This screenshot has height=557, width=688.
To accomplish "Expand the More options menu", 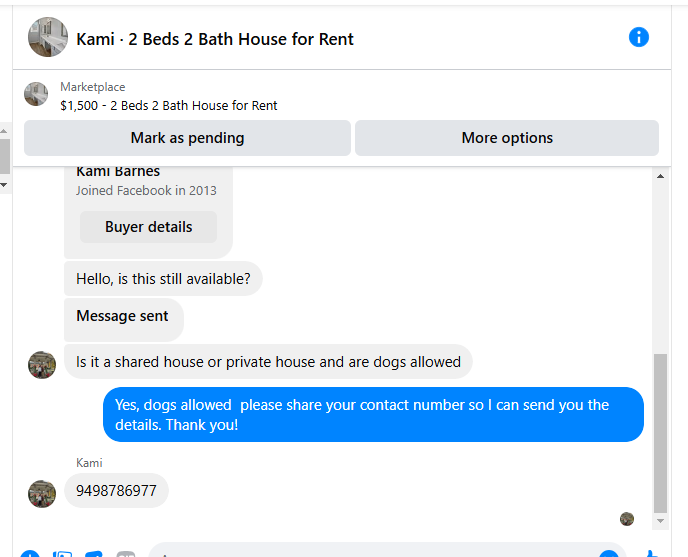I will click(507, 138).
